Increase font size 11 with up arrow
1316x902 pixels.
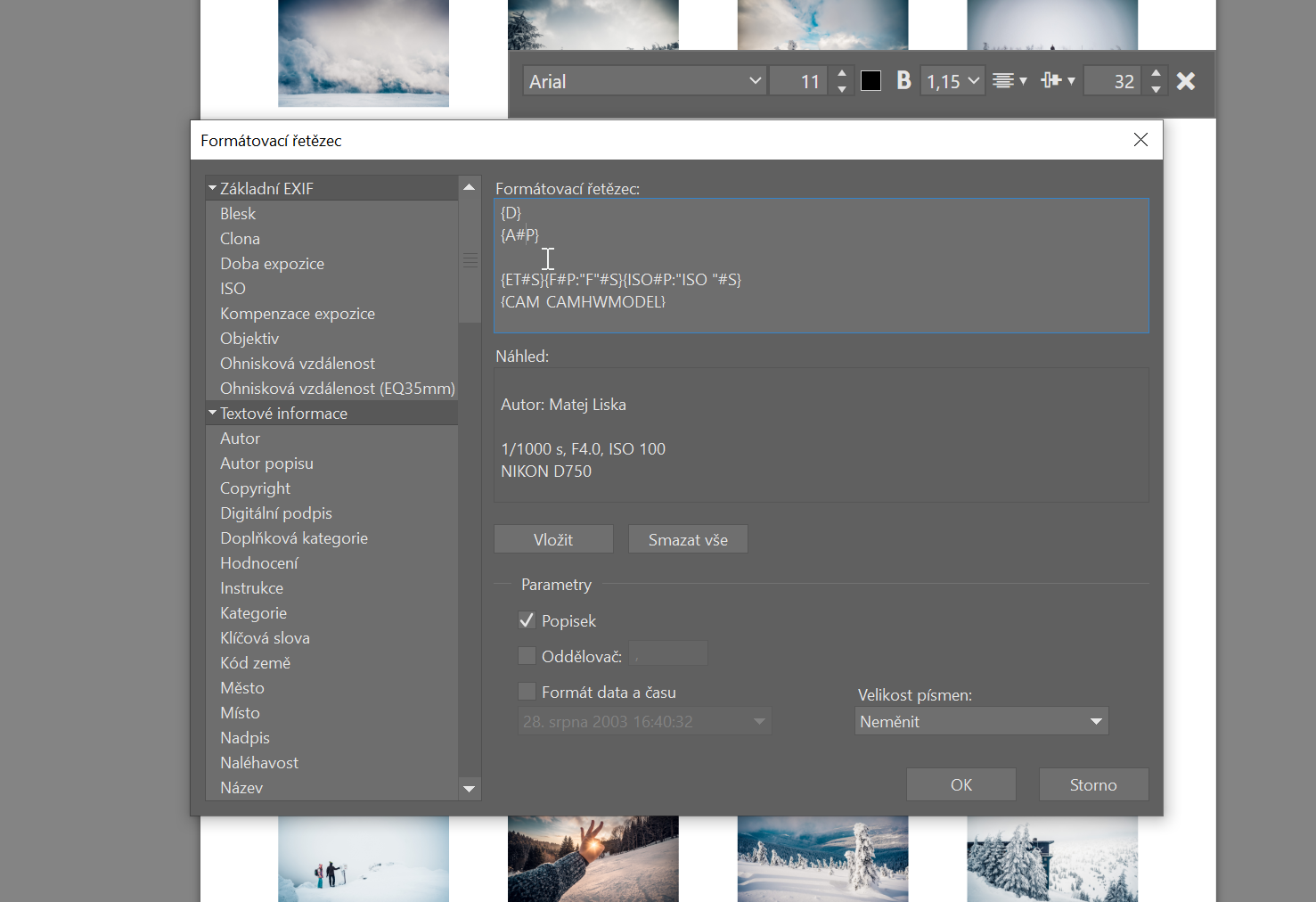click(842, 73)
